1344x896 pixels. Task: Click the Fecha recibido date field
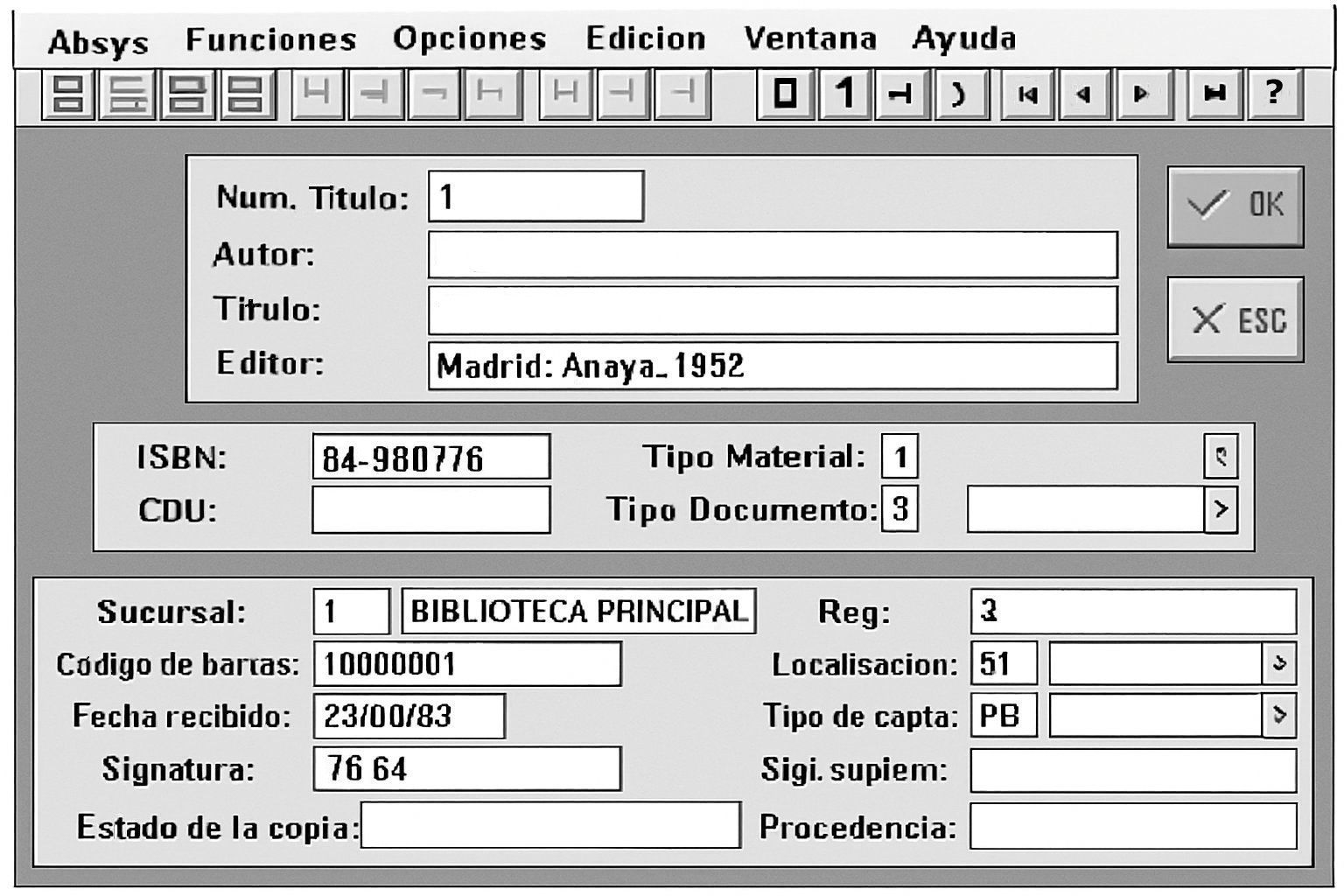[409, 716]
